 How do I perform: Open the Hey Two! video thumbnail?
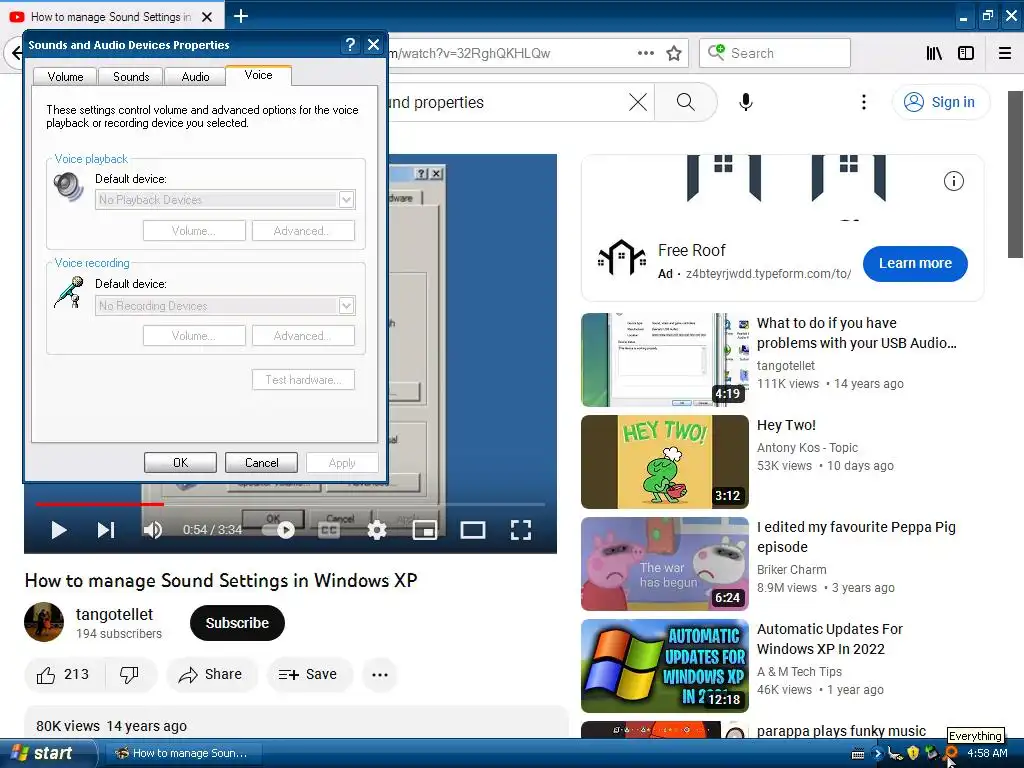(x=665, y=462)
